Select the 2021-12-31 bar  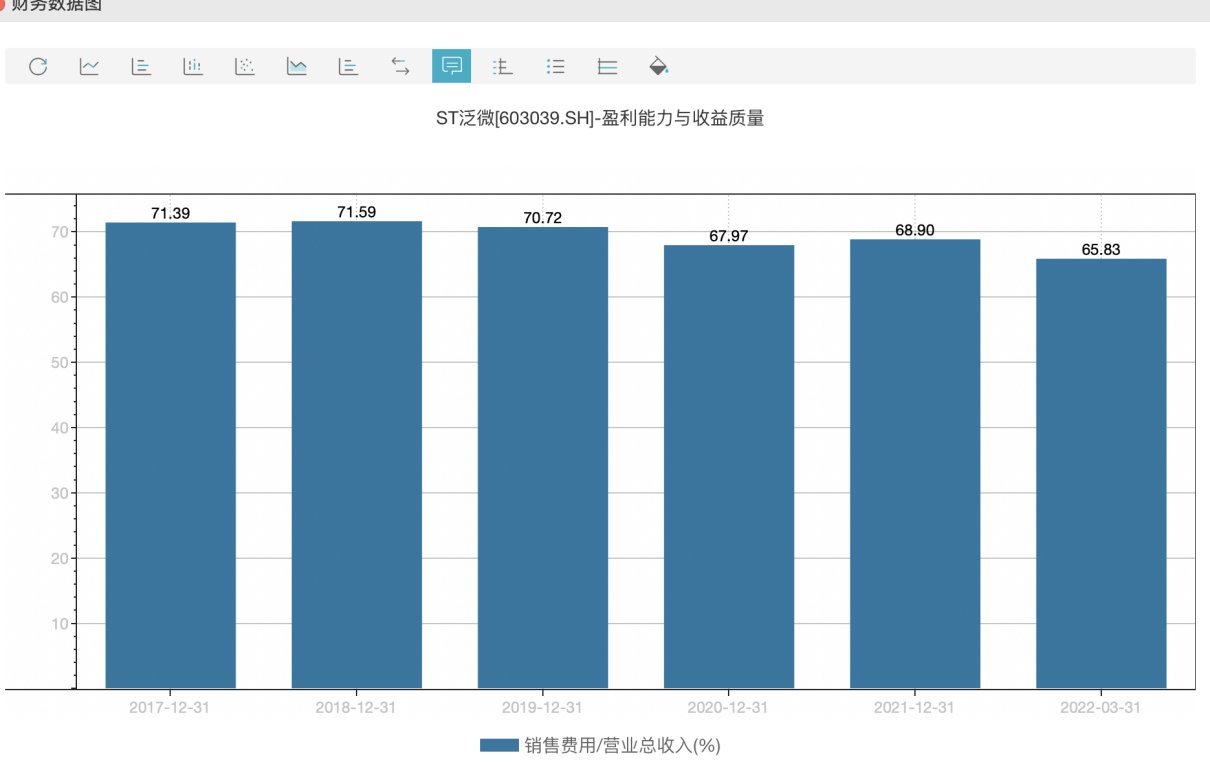[915, 463]
